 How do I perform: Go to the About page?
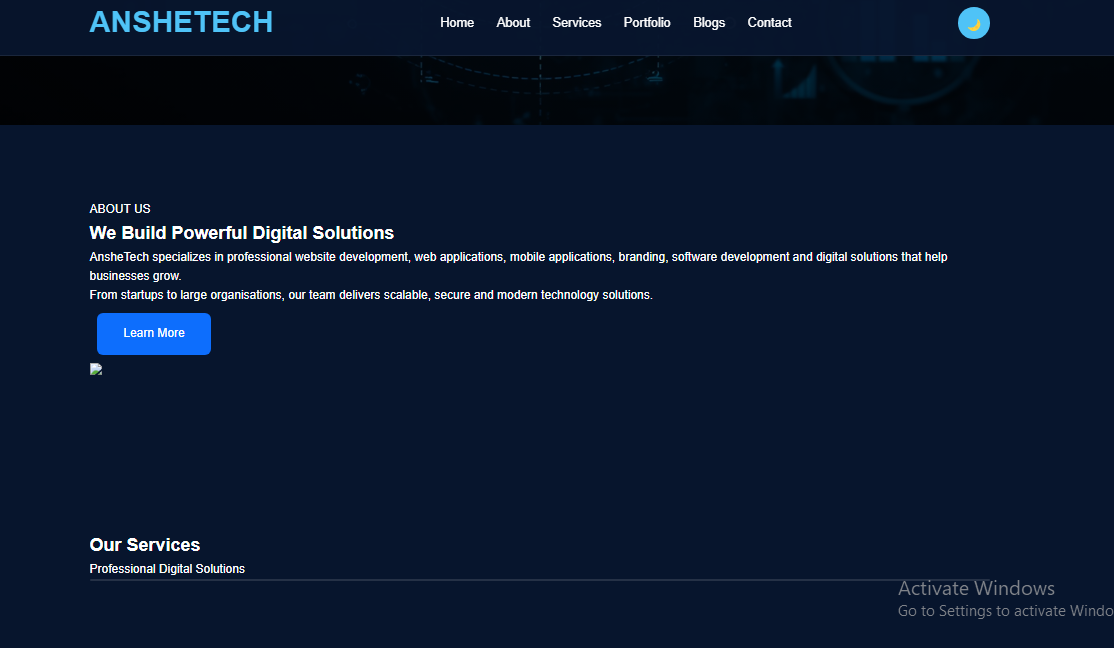coord(513,23)
